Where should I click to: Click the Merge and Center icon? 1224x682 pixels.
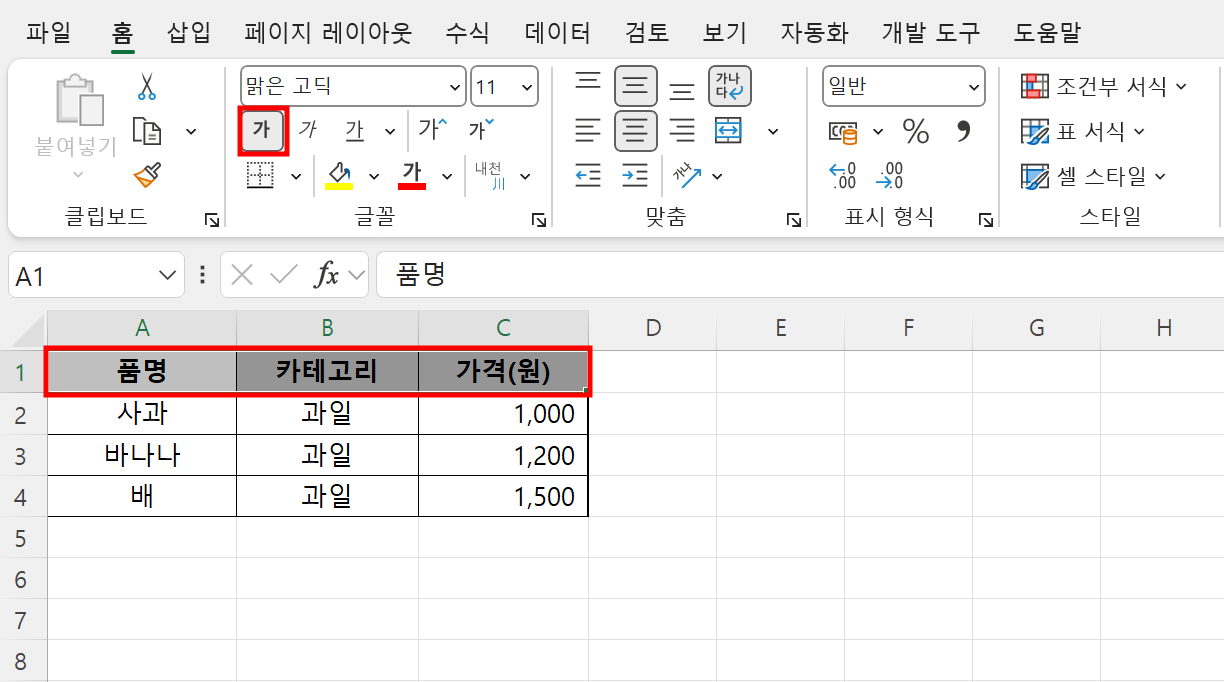point(729,131)
